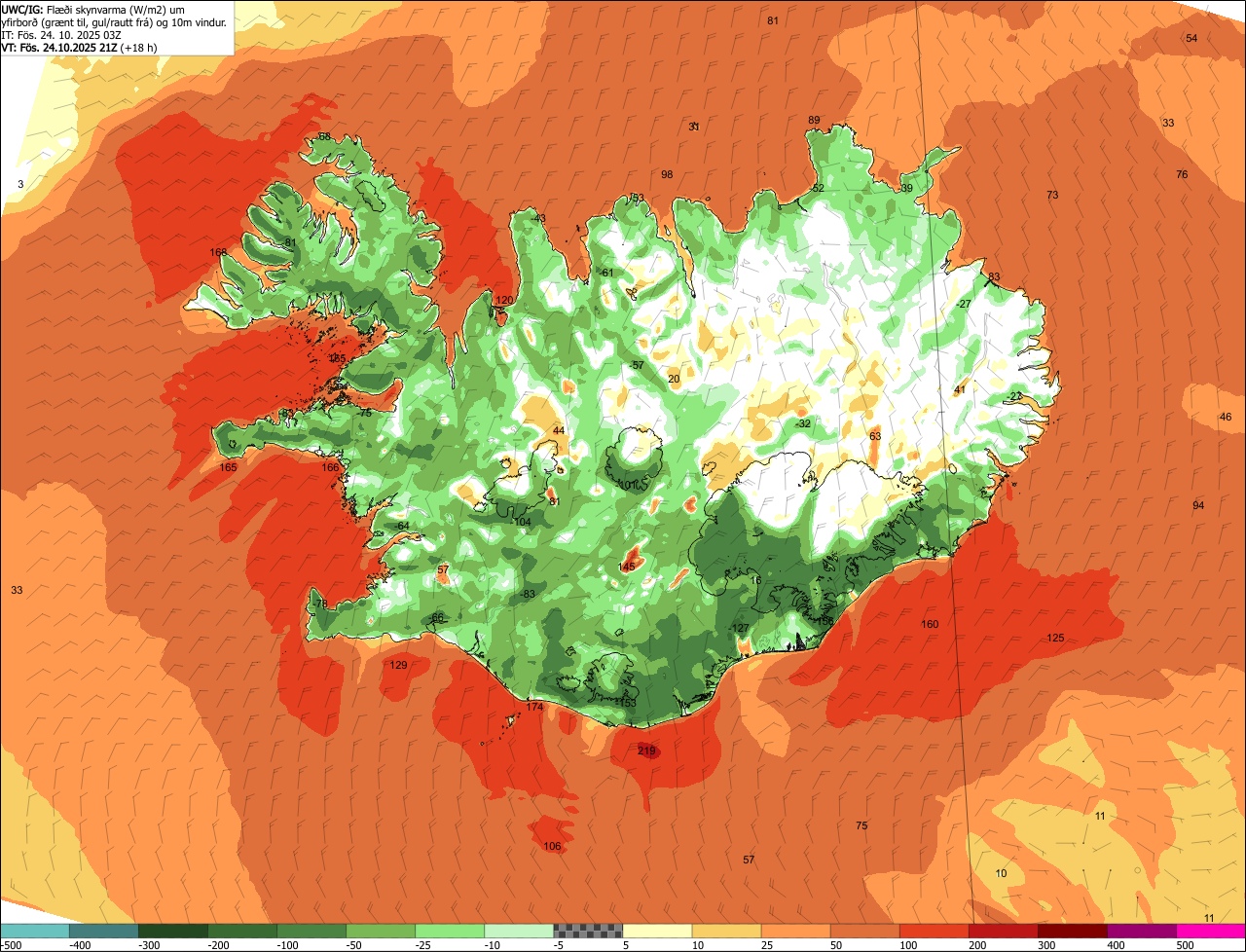Select the 168 value west of the Westfjords
1246x952 pixels.
click(218, 252)
